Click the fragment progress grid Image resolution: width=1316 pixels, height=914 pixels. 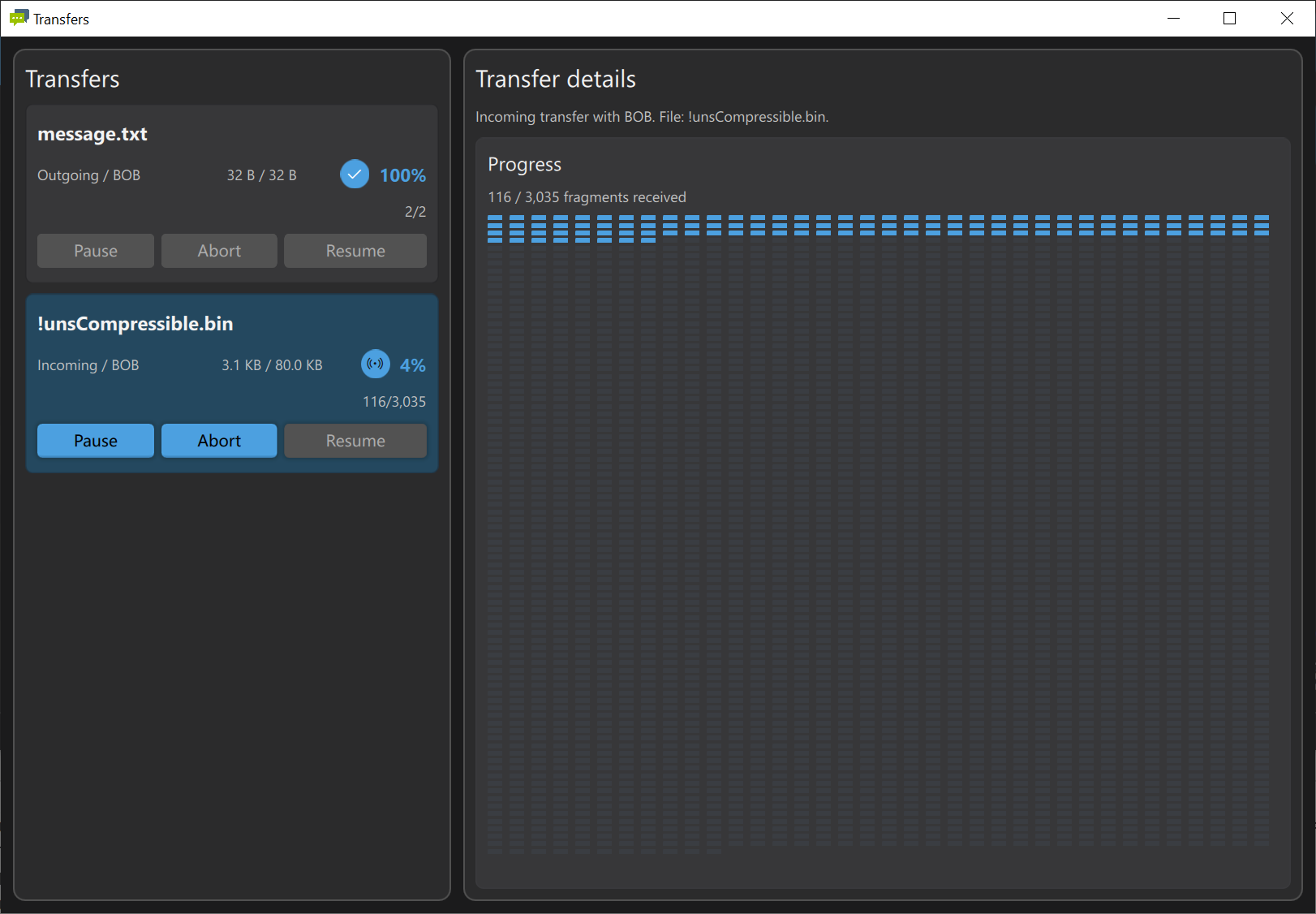click(x=878, y=534)
